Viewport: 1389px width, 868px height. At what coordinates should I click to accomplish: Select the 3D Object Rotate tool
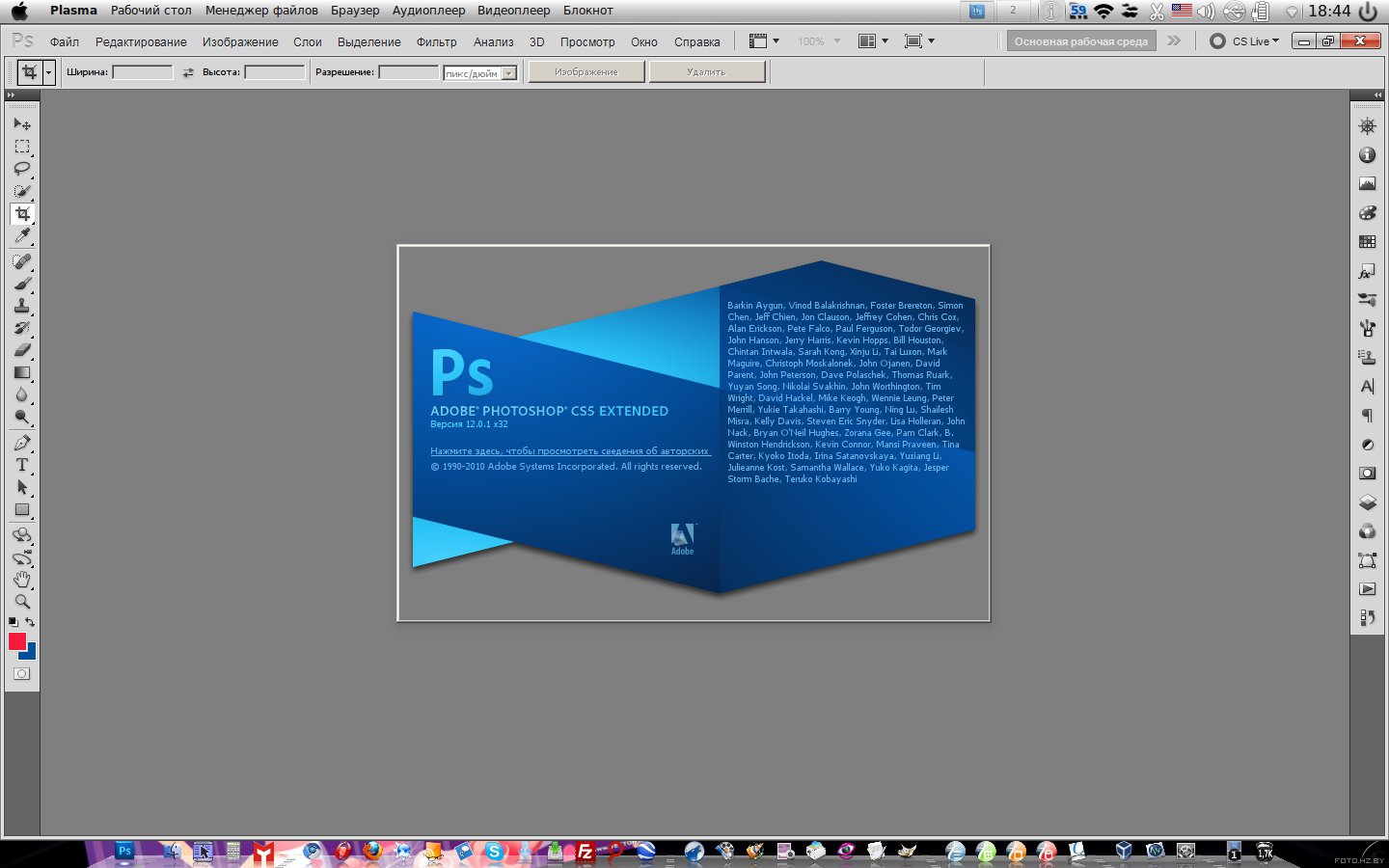[22, 535]
